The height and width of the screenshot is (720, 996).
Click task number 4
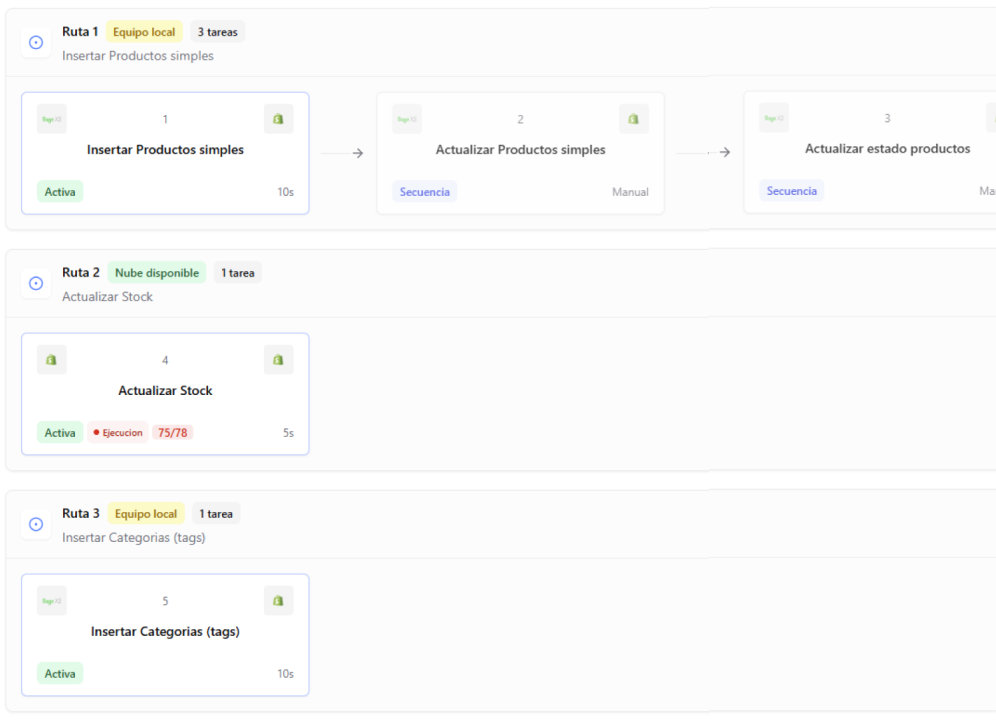[x=165, y=360]
